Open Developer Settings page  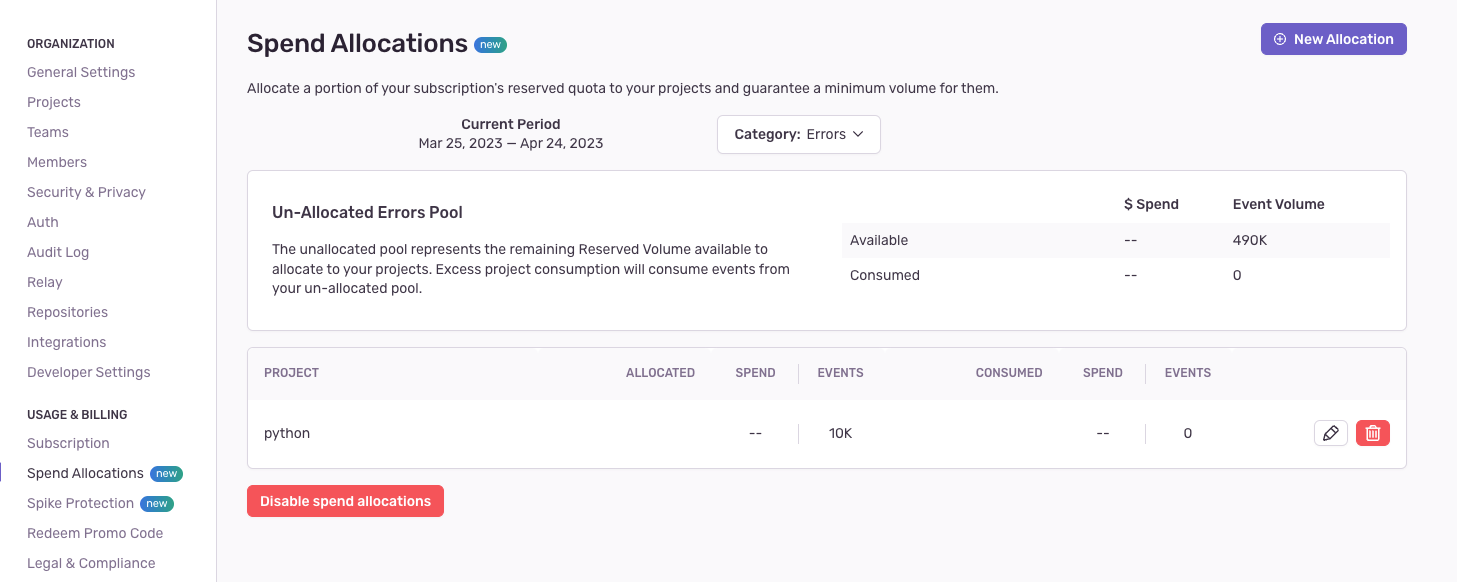pyautogui.click(x=89, y=372)
